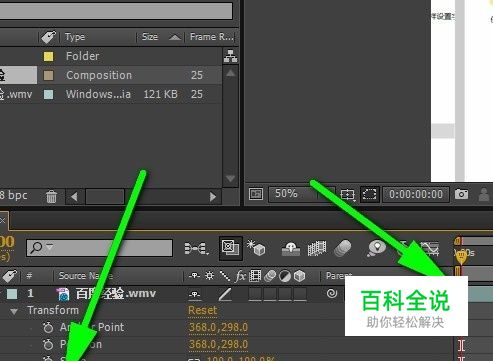Viewport: 493px width, 361px height.
Task: Click the Frame R... column header
Action: 211,37
